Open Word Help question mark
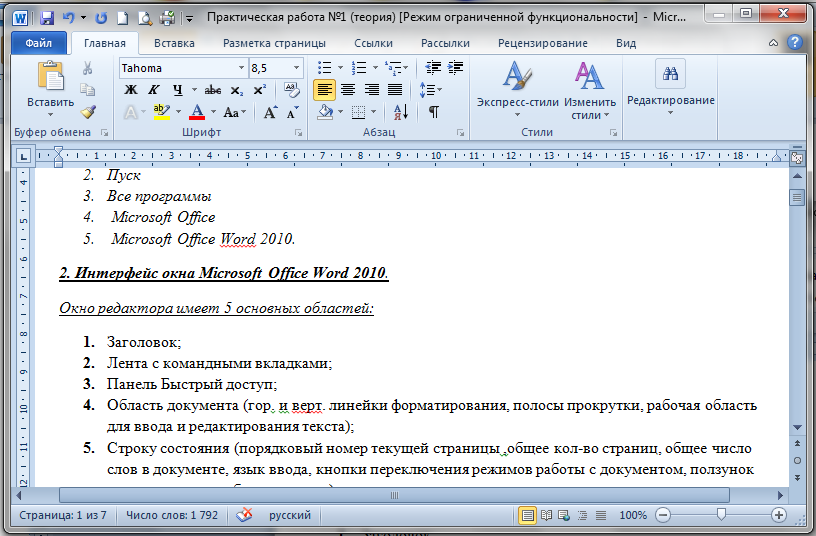This screenshot has height=536, width=816. coord(795,42)
